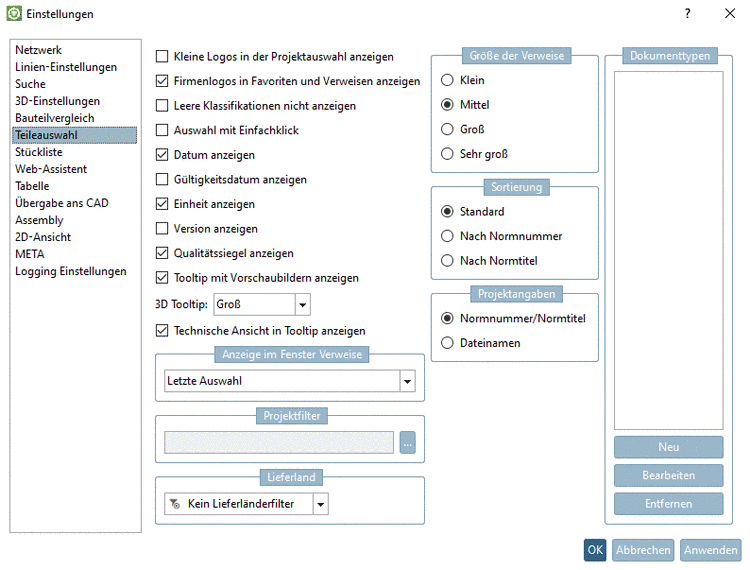Open the Netzwerk settings category

[38, 50]
